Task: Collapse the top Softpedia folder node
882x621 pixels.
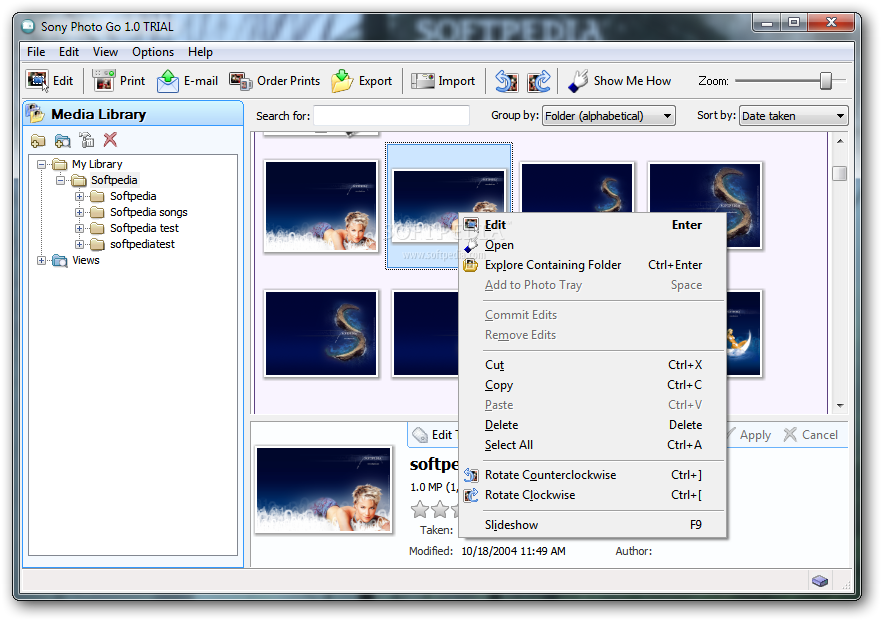Action: [x=60, y=181]
